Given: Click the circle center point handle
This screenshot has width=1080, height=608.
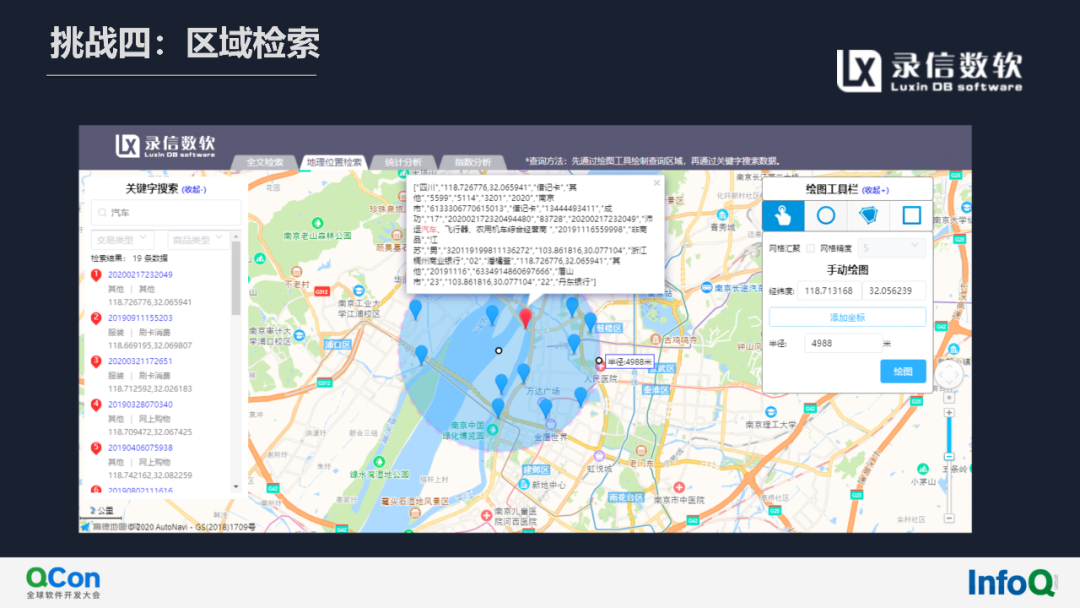Looking at the screenshot, I should click(x=499, y=350).
